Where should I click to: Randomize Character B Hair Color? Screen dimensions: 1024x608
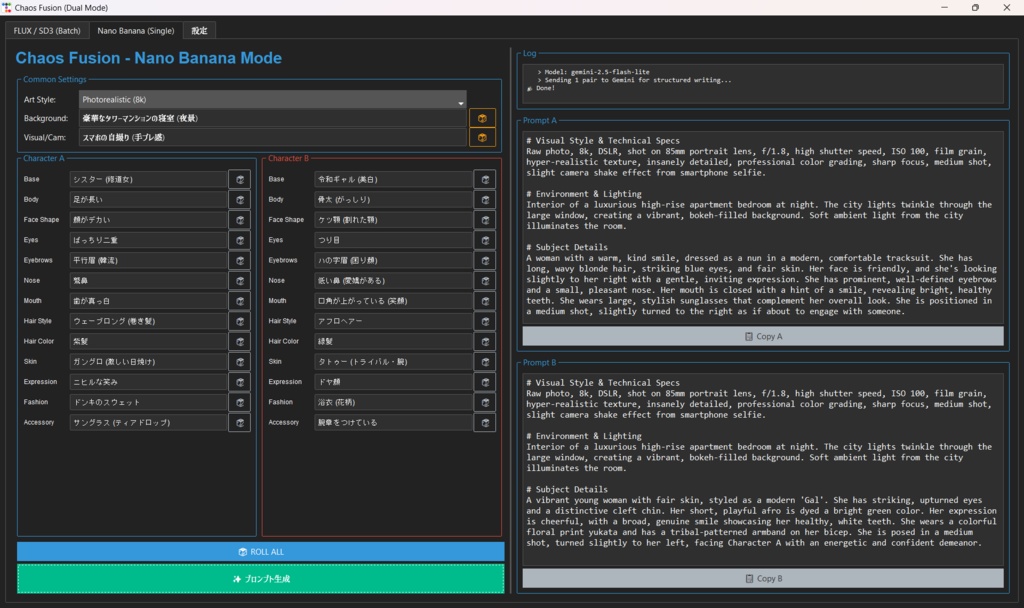[x=485, y=342]
